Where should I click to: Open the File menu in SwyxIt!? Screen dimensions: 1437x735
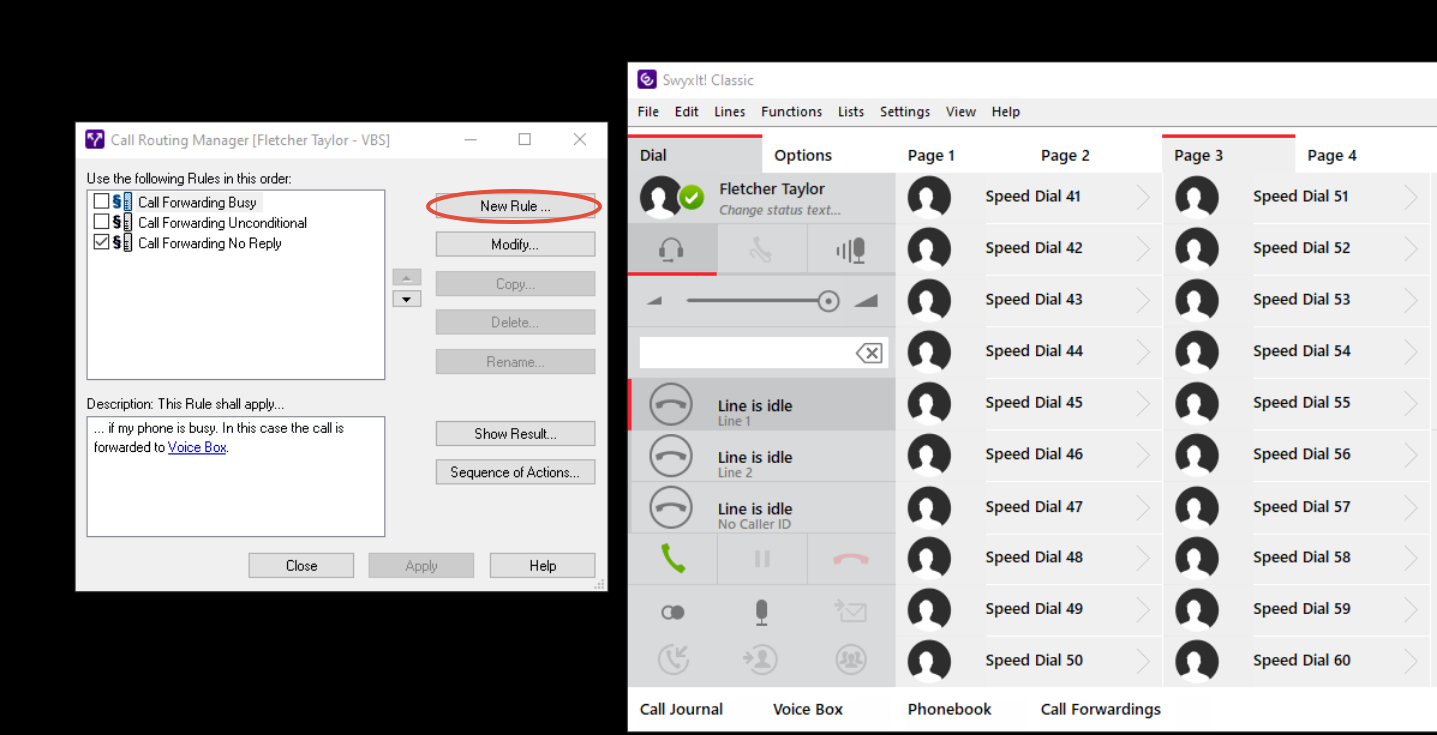(x=648, y=112)
